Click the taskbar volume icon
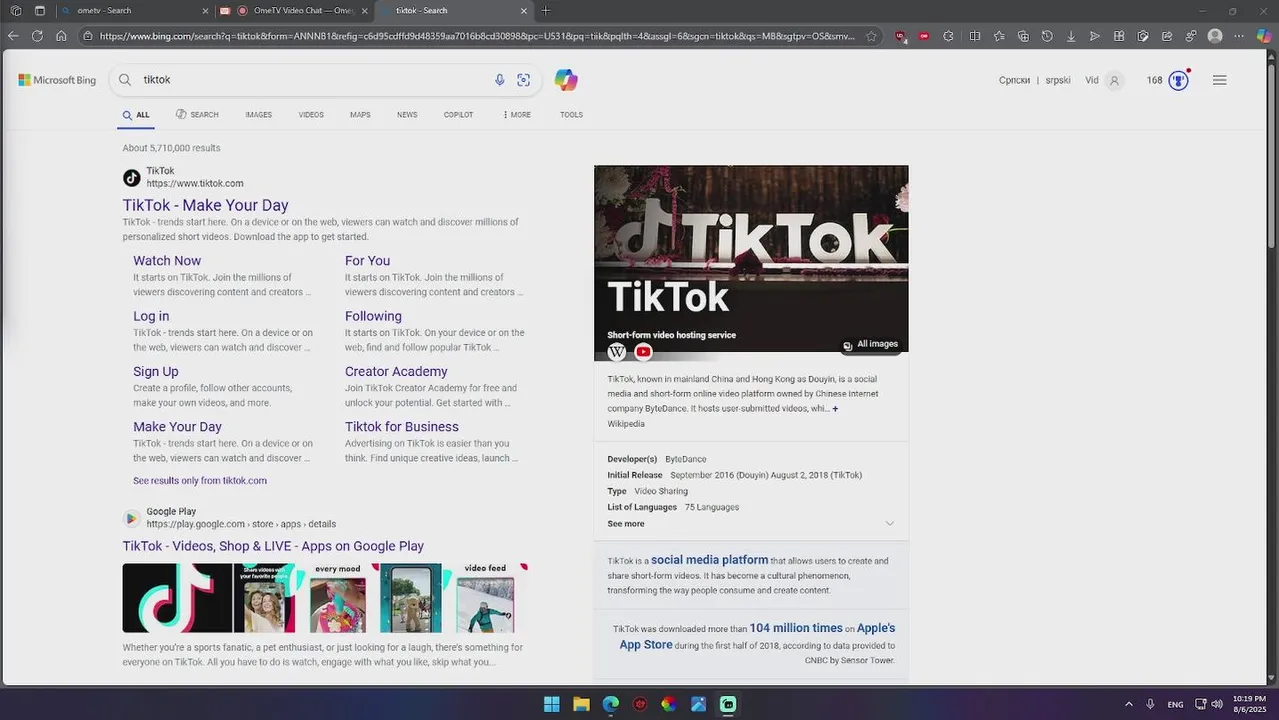The image size is (1279, 720). click(1217, 704)
